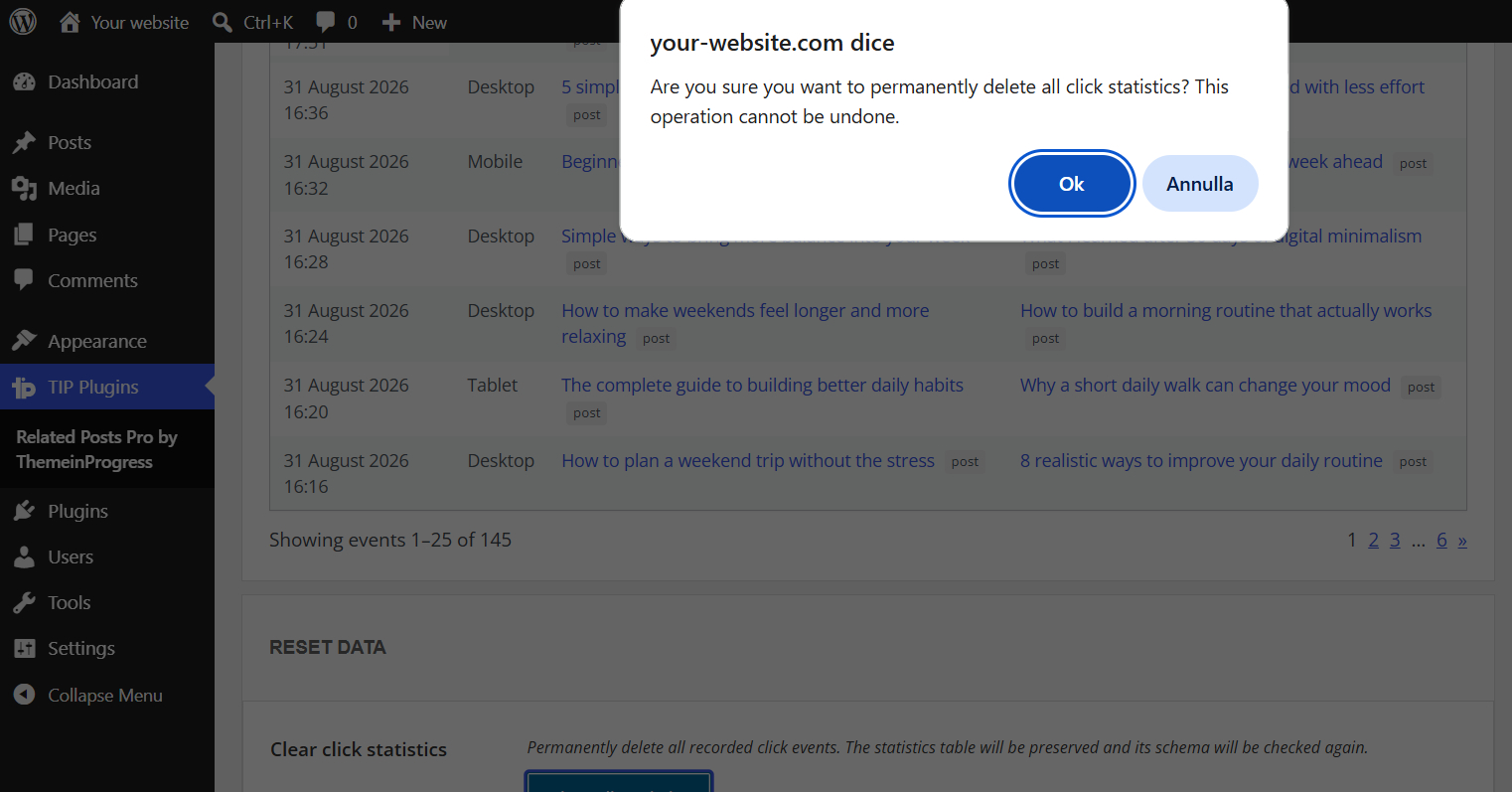Viewport: 1512px width, 792px height.
Task: Confirm deletion with the Ok button
Action: coord(1072,184)
